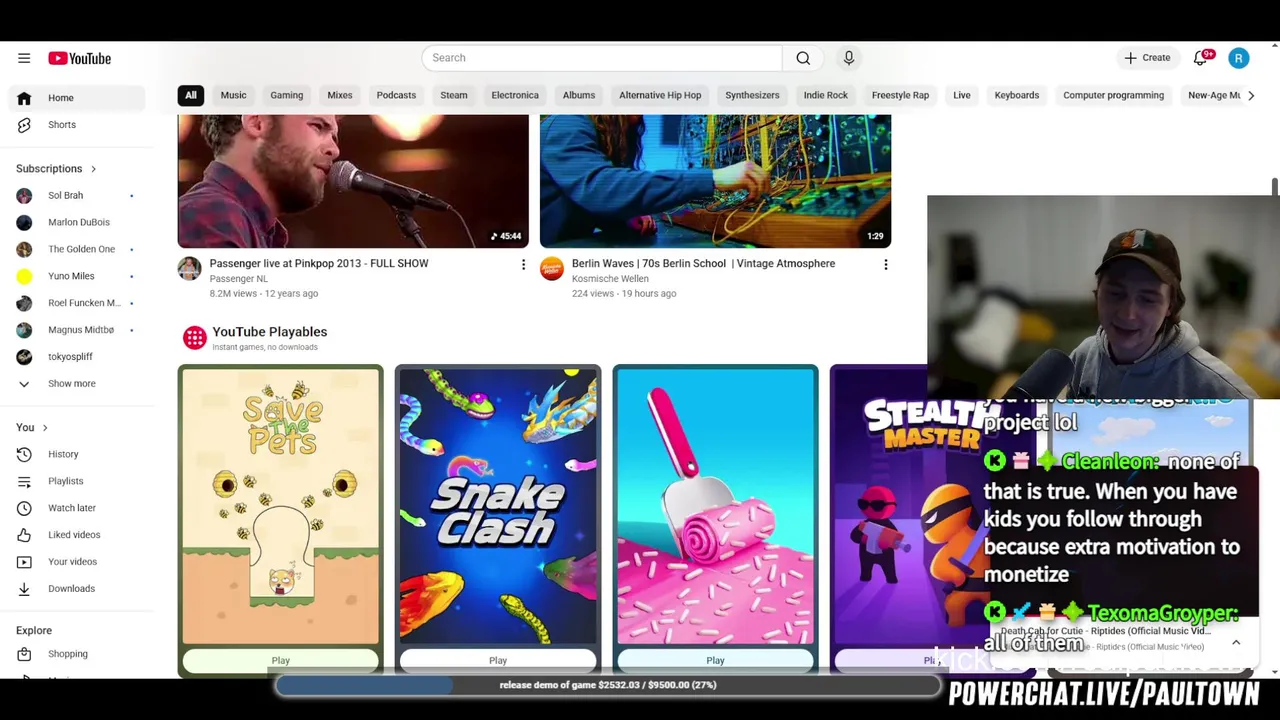Open The Golden One subscription
The image size is (1280, 720).
click(78, 250)
